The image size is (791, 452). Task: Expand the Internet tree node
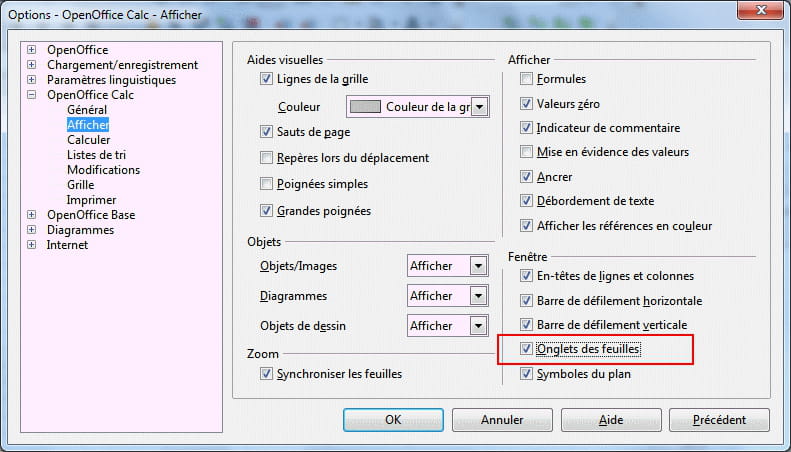coord(32,245)
